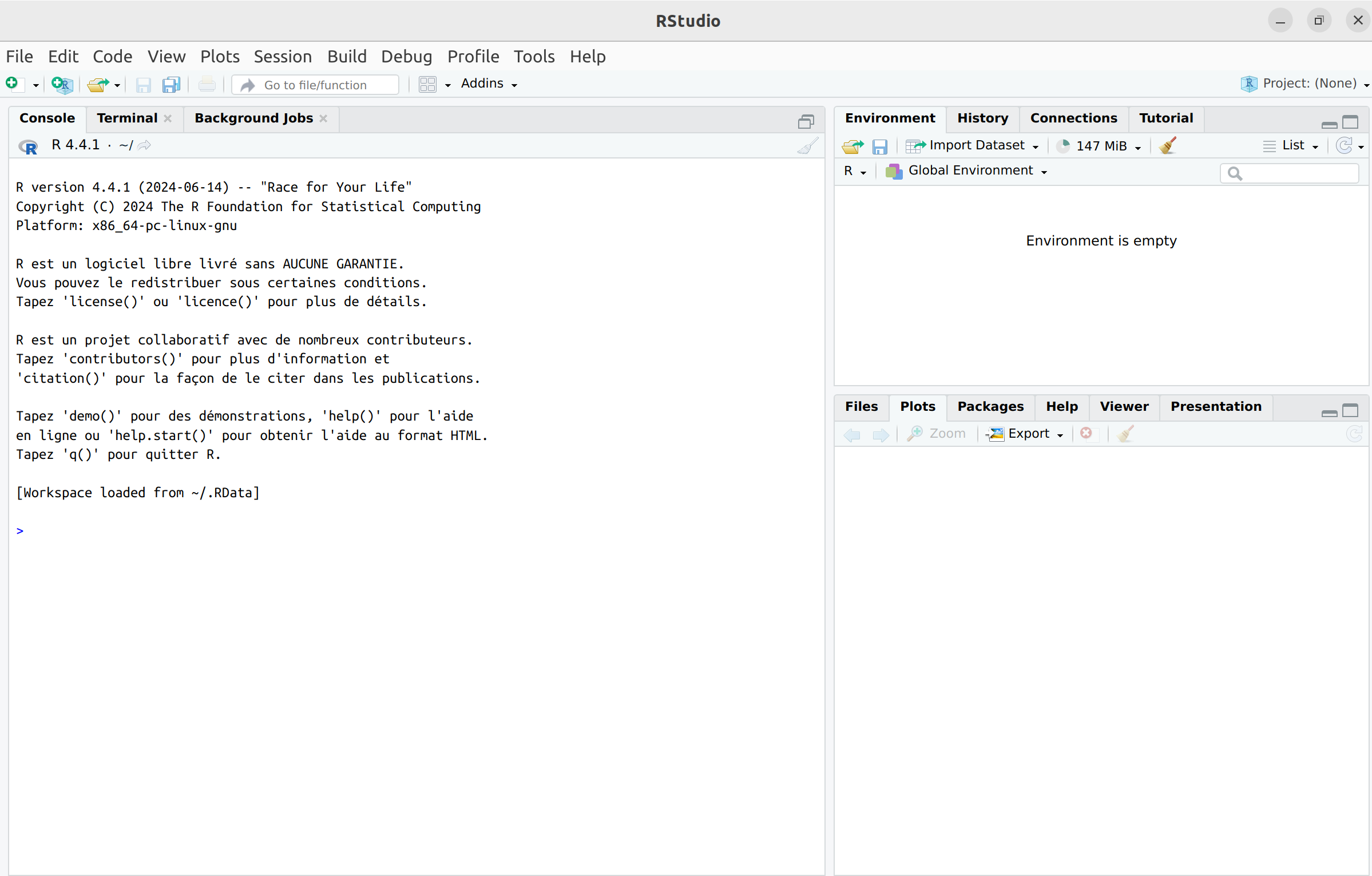Open the List view dropdown
Screen dimensions: 1372x876
point(1291,146)
